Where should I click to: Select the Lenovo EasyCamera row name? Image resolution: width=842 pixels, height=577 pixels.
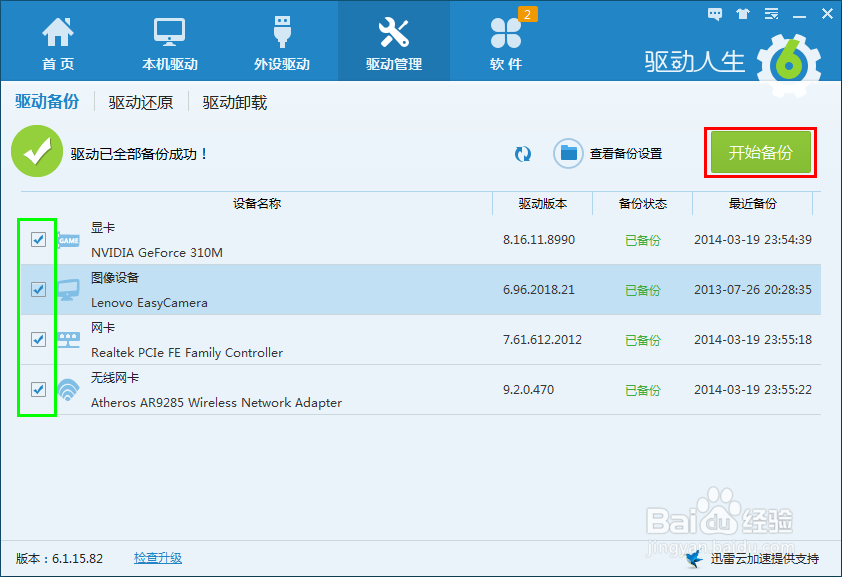pos(149,303)
